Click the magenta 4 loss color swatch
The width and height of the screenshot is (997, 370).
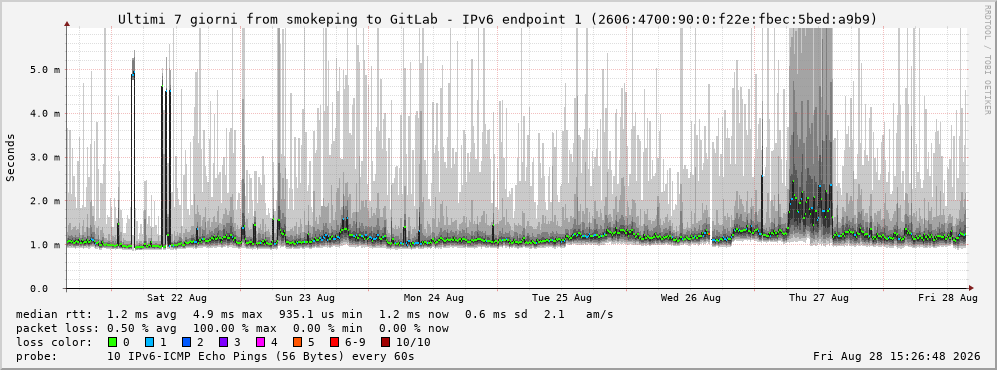[259, 343]
